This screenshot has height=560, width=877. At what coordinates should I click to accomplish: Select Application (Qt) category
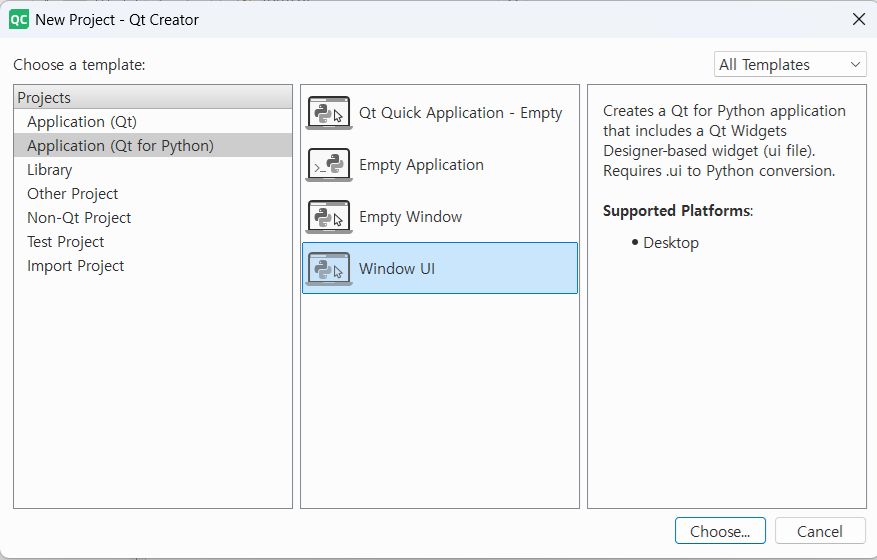point(153,121)
